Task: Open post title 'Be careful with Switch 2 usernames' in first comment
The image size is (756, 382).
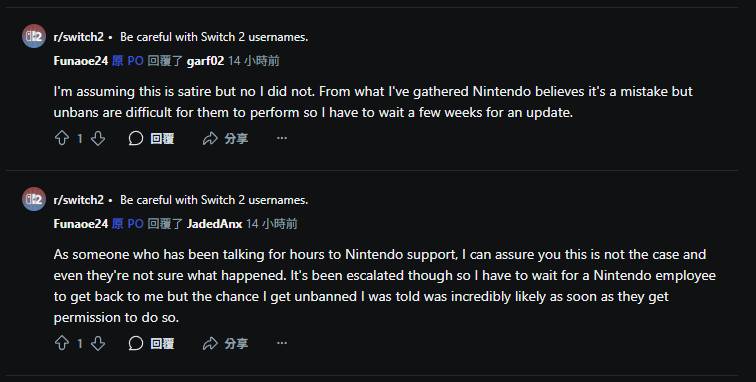Action: 214,37
